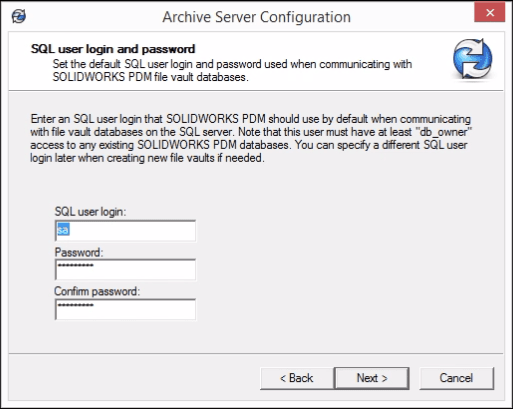Click the 'Set the default SQL user login' subtitle
513x409 pixels.
tap(232, 70)
